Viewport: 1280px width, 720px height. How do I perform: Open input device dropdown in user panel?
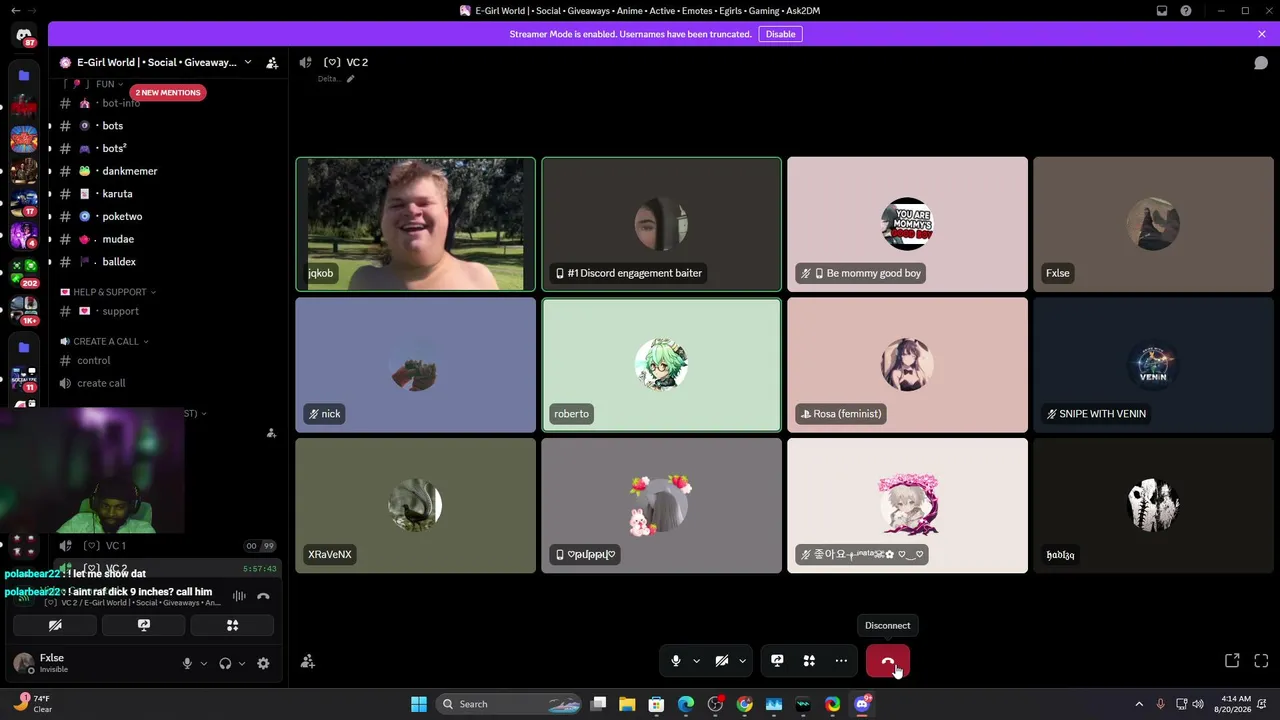(204, 663)
